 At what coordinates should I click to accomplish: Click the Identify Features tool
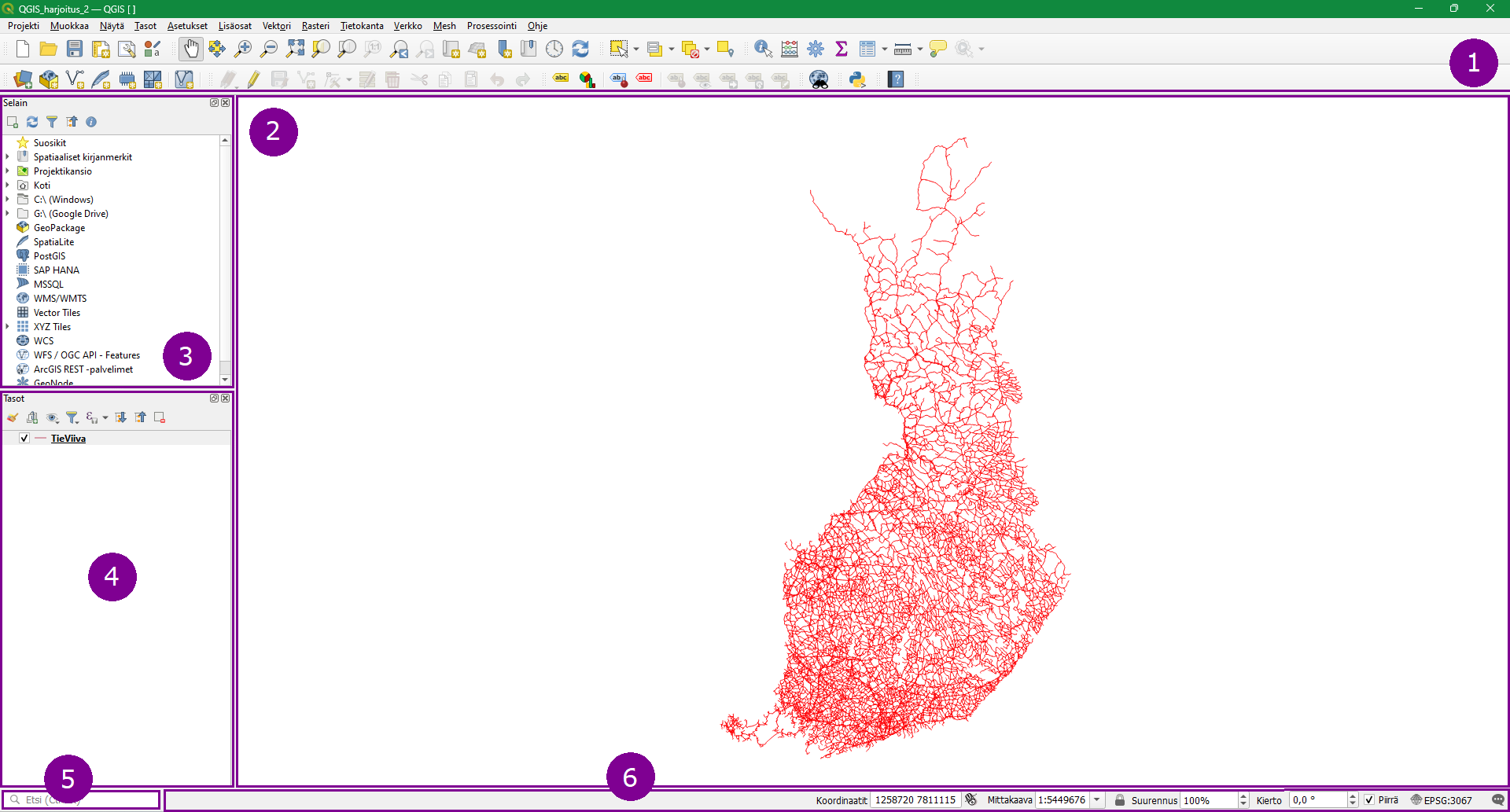click(762, 49)
